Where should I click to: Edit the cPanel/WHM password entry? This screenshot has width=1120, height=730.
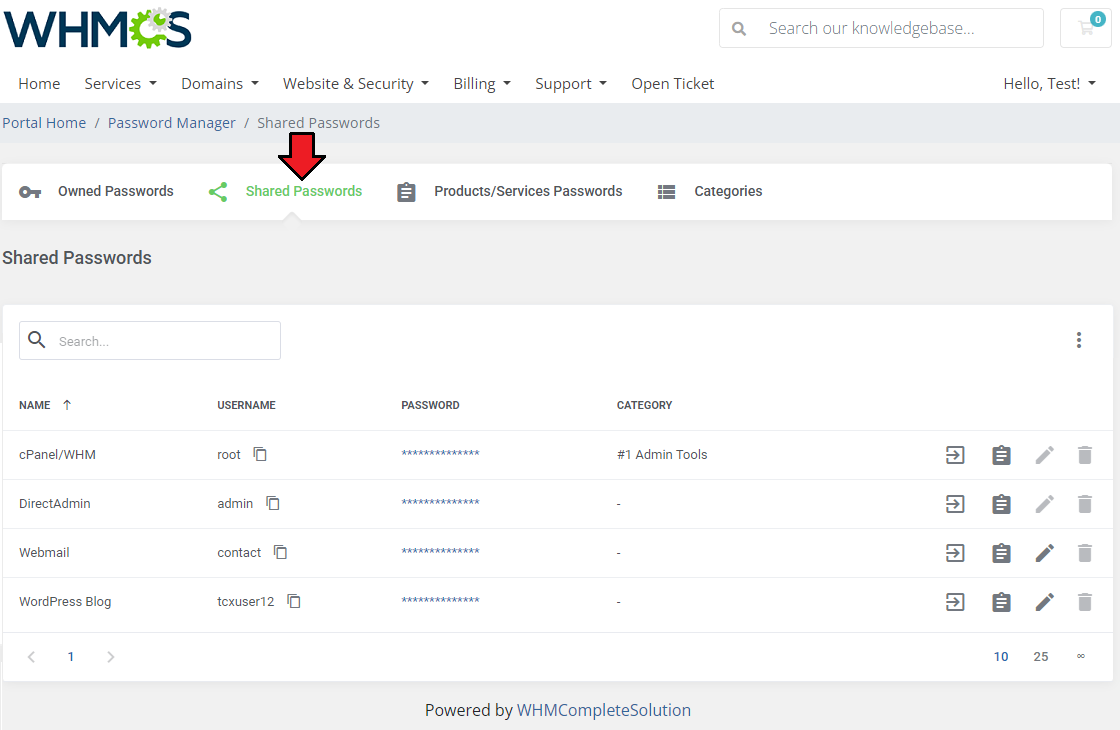click(1044, 454)
